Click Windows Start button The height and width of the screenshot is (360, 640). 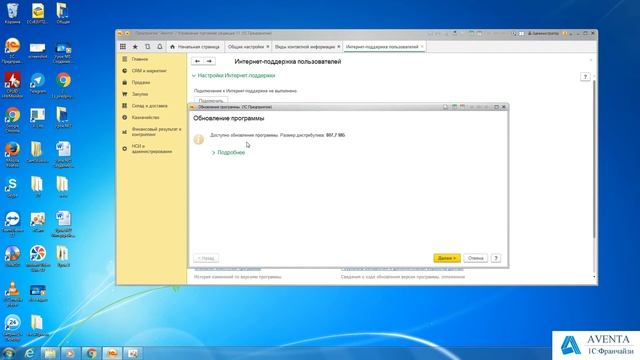click(x=8, y=353)
